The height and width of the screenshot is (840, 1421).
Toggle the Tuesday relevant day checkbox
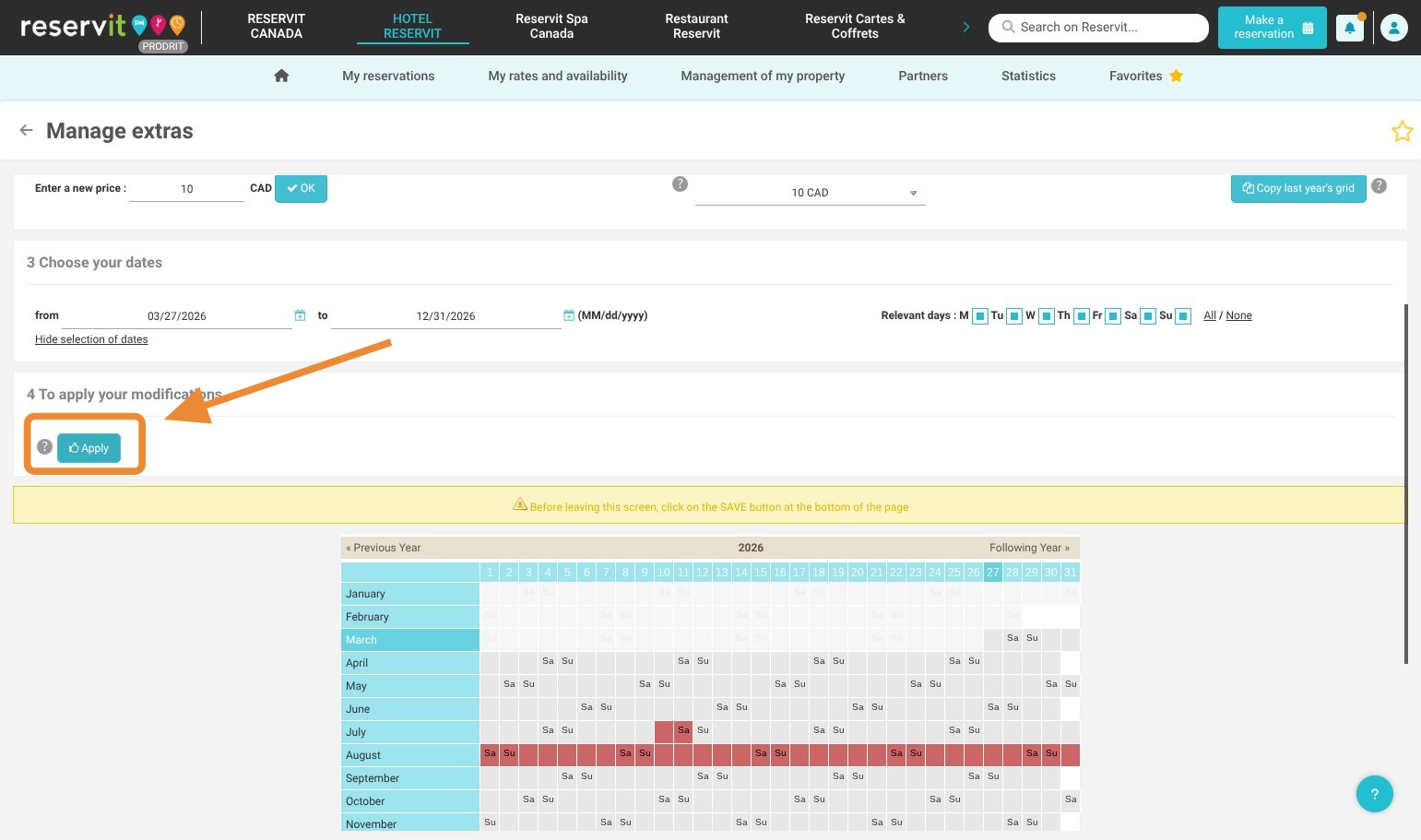click(x=1014, y=316)
